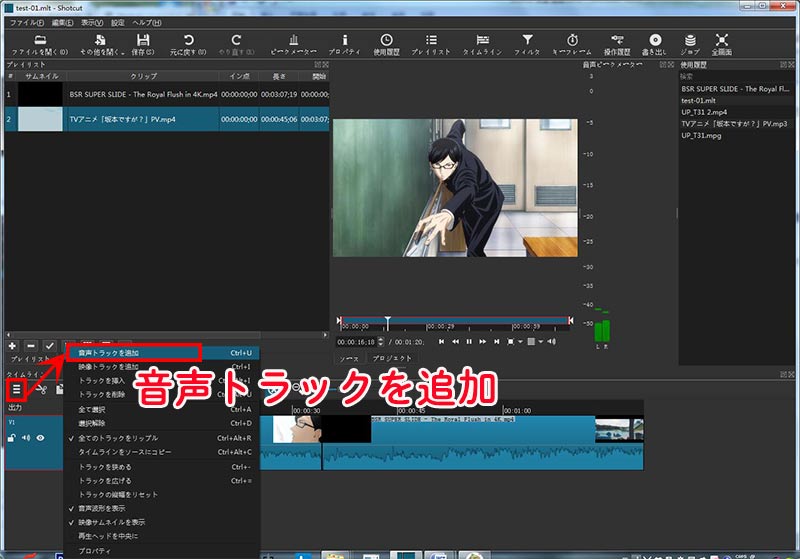Click the fast forward playback button

click(x=483, y=342)
